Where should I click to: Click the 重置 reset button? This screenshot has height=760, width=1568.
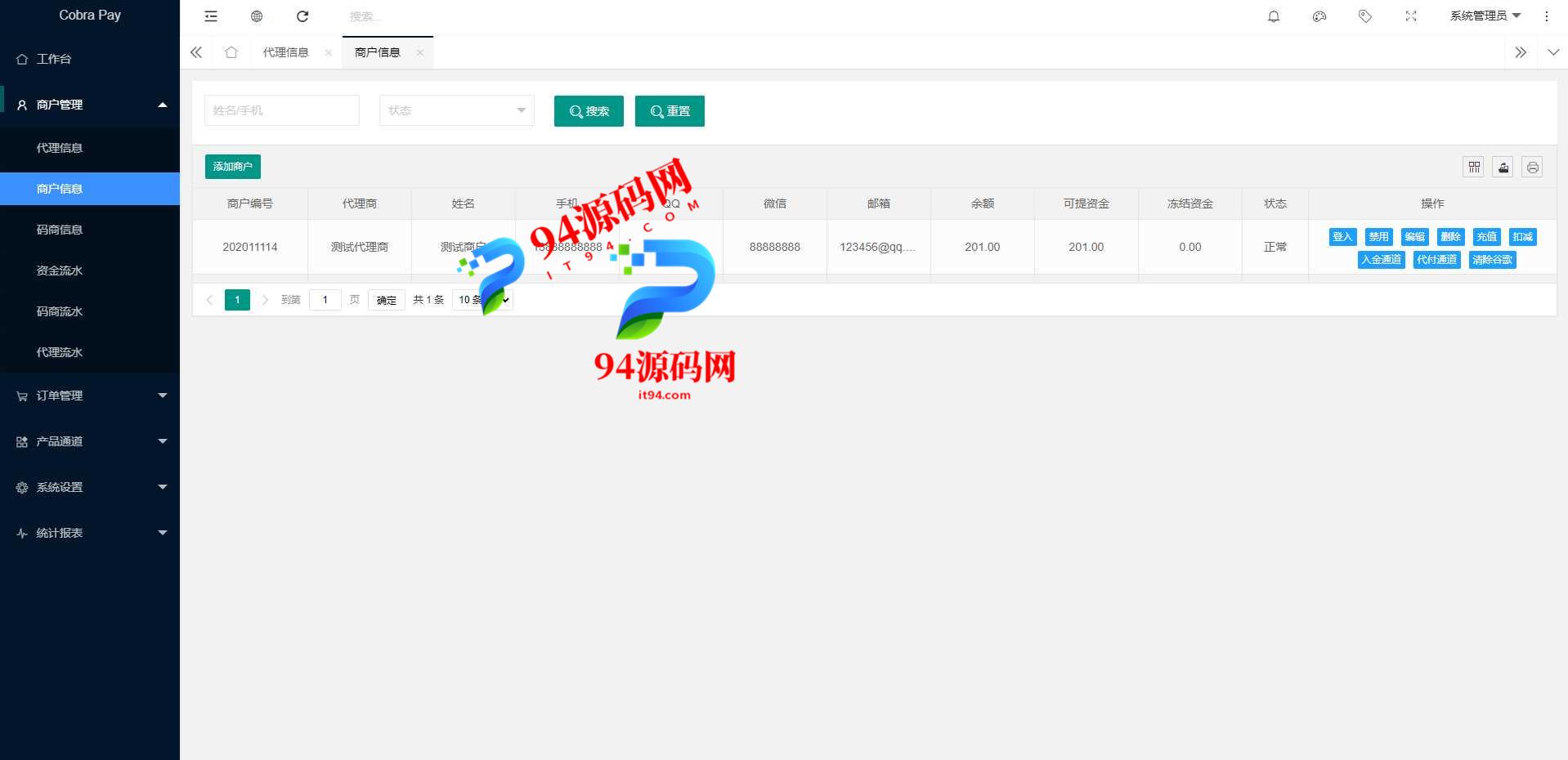click(670, 111)
